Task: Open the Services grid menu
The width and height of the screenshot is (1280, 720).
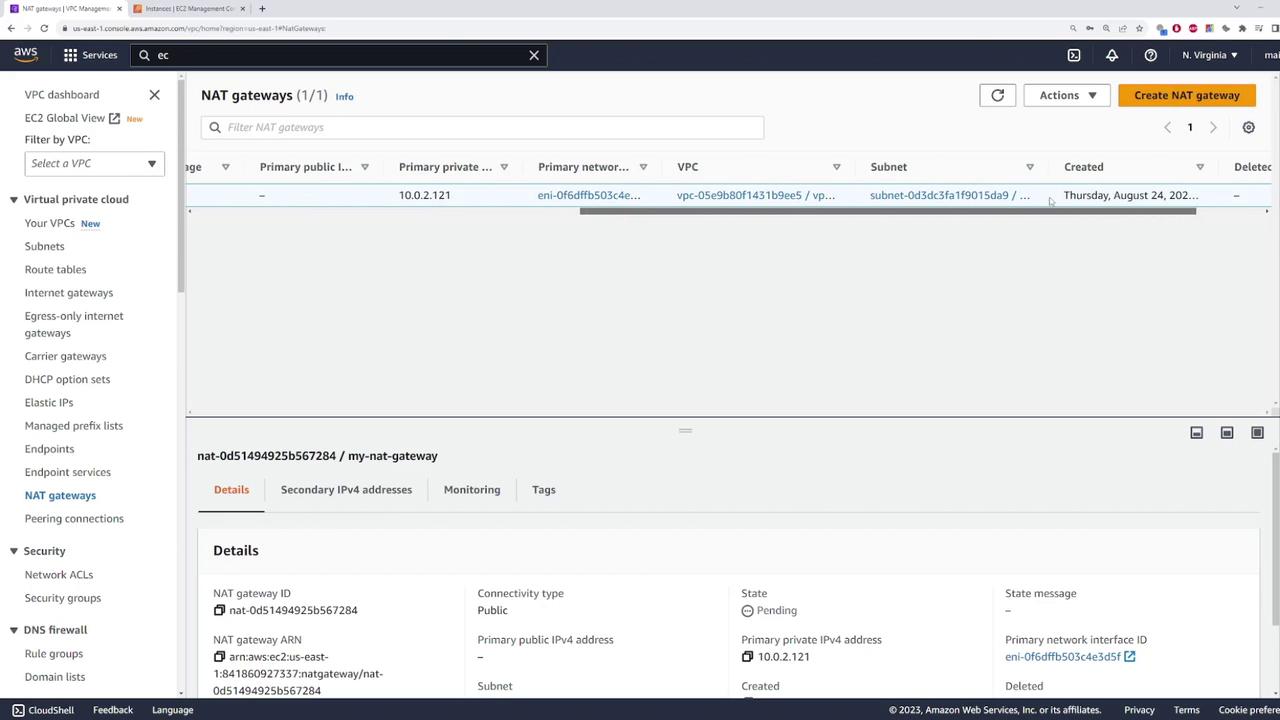Action: (91, 55)
